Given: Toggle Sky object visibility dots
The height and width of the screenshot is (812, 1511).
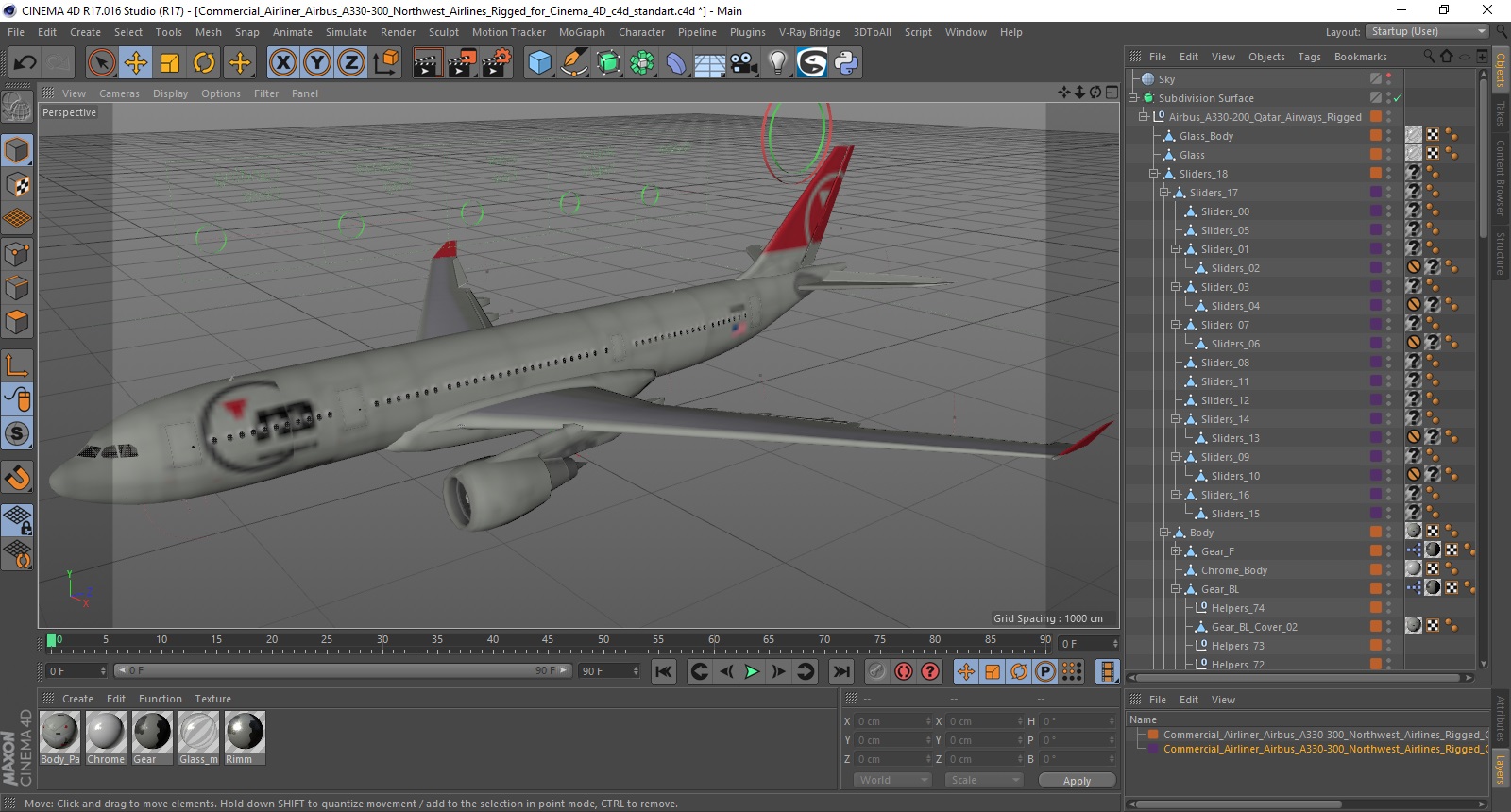Looking at the screenshot, I should click(x=1388, y=79).
